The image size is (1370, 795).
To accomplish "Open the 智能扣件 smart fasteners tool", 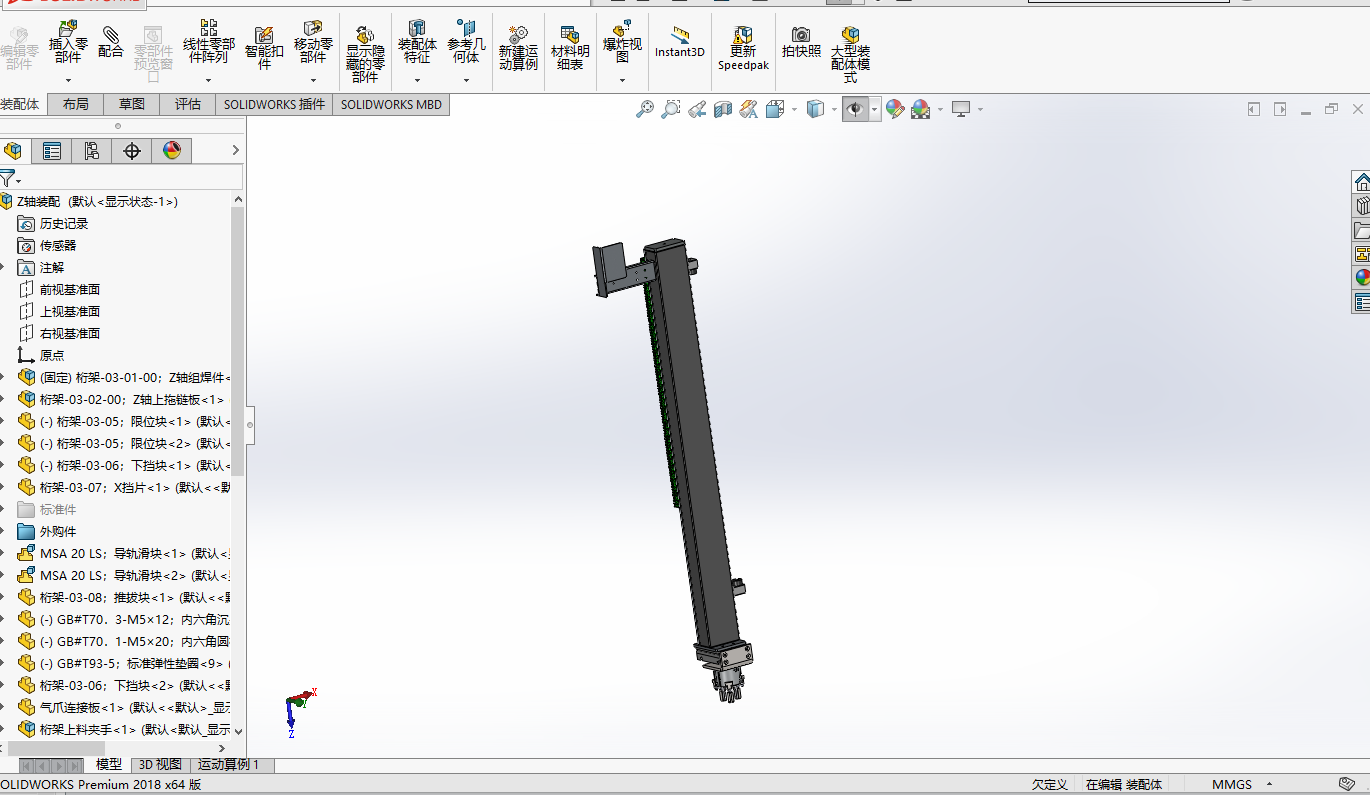I will click(x=264, y=47).
